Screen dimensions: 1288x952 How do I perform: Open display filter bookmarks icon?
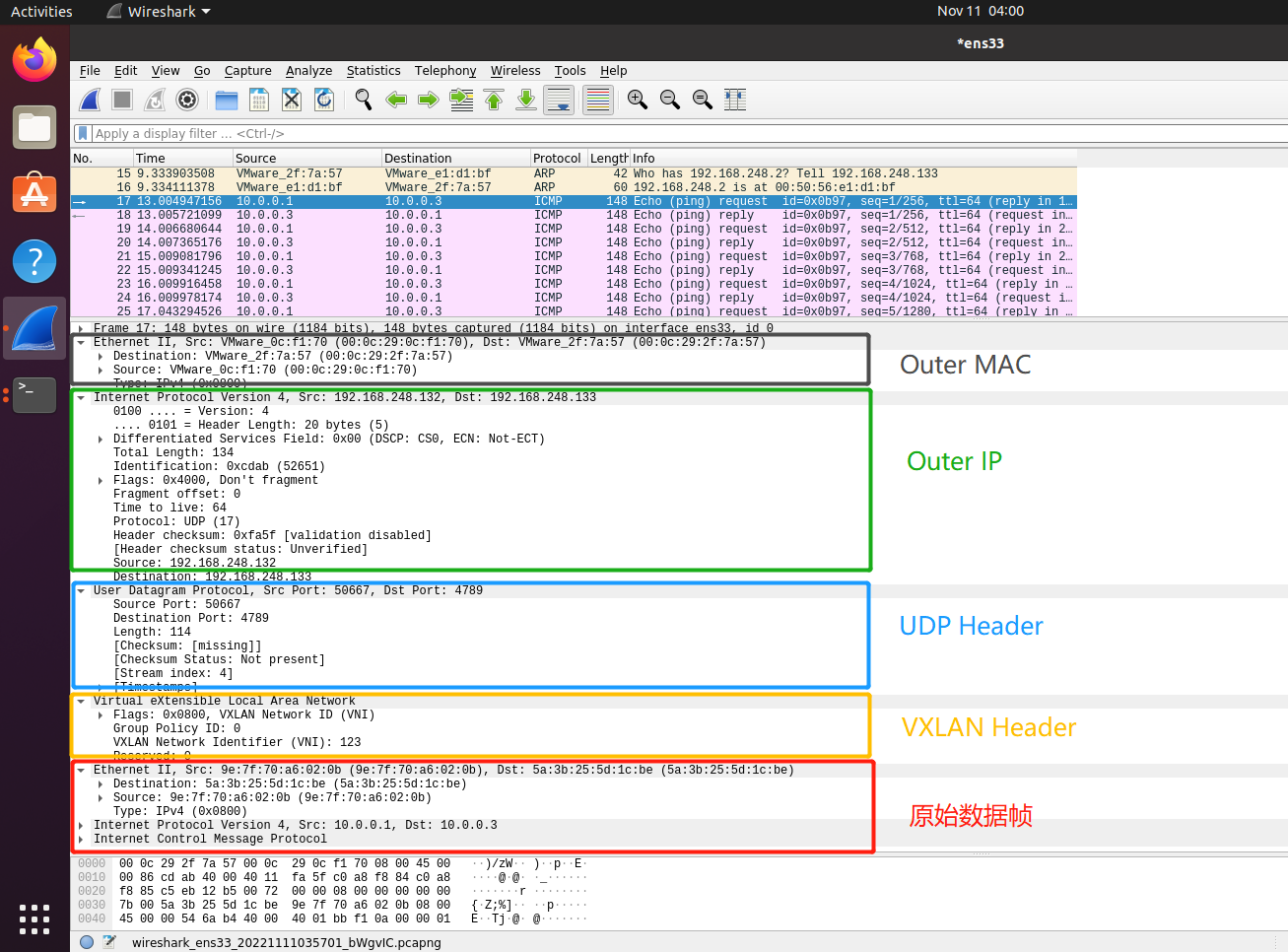(x=84, y=133)
